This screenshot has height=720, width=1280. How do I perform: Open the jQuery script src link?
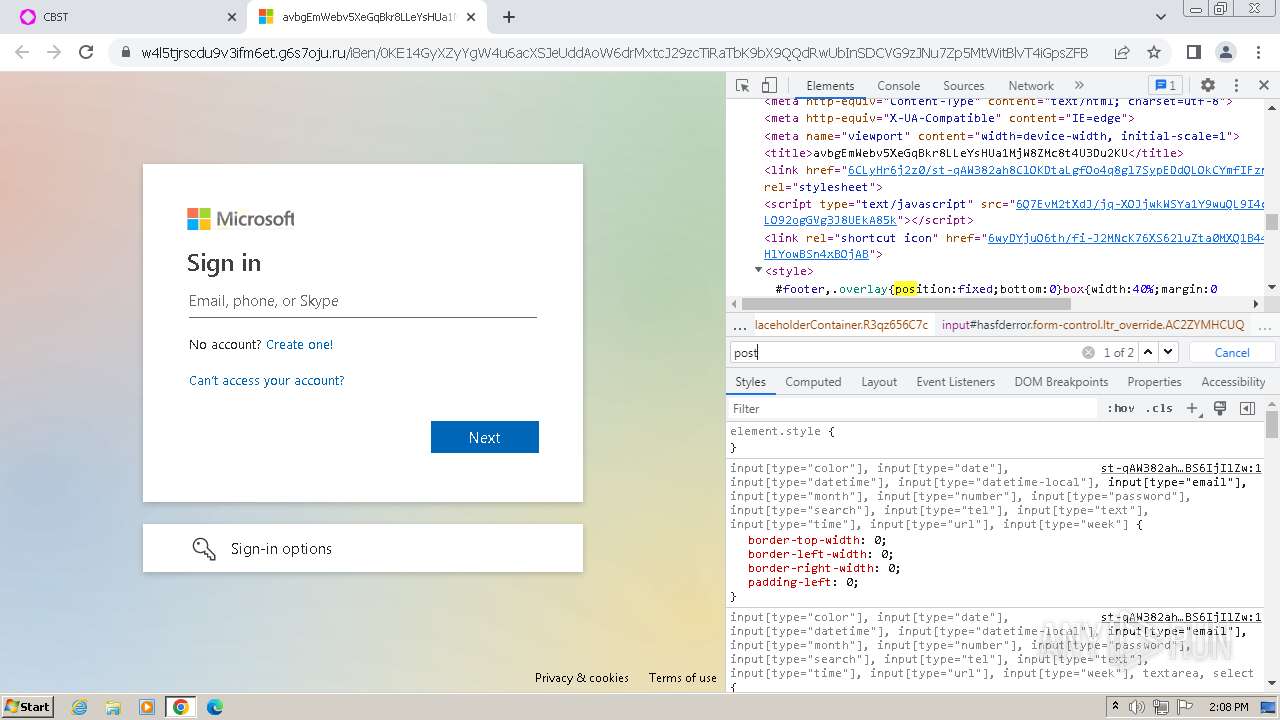1140,204
